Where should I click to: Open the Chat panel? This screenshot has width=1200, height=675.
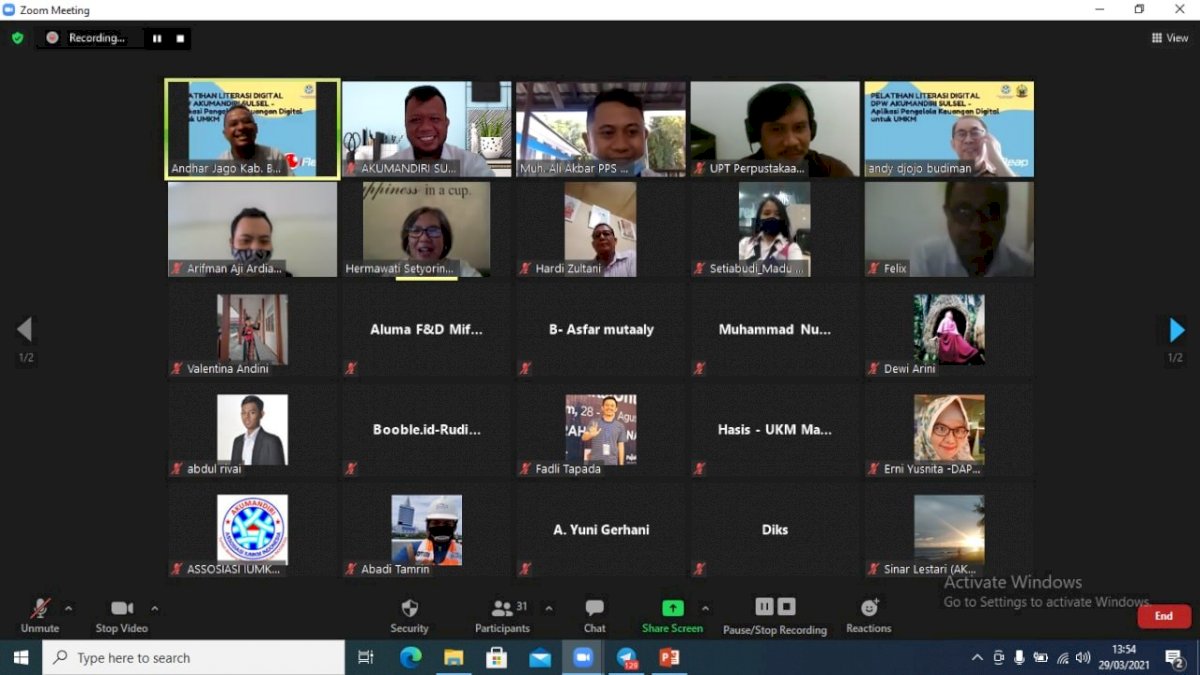click(x=594, y=615)
